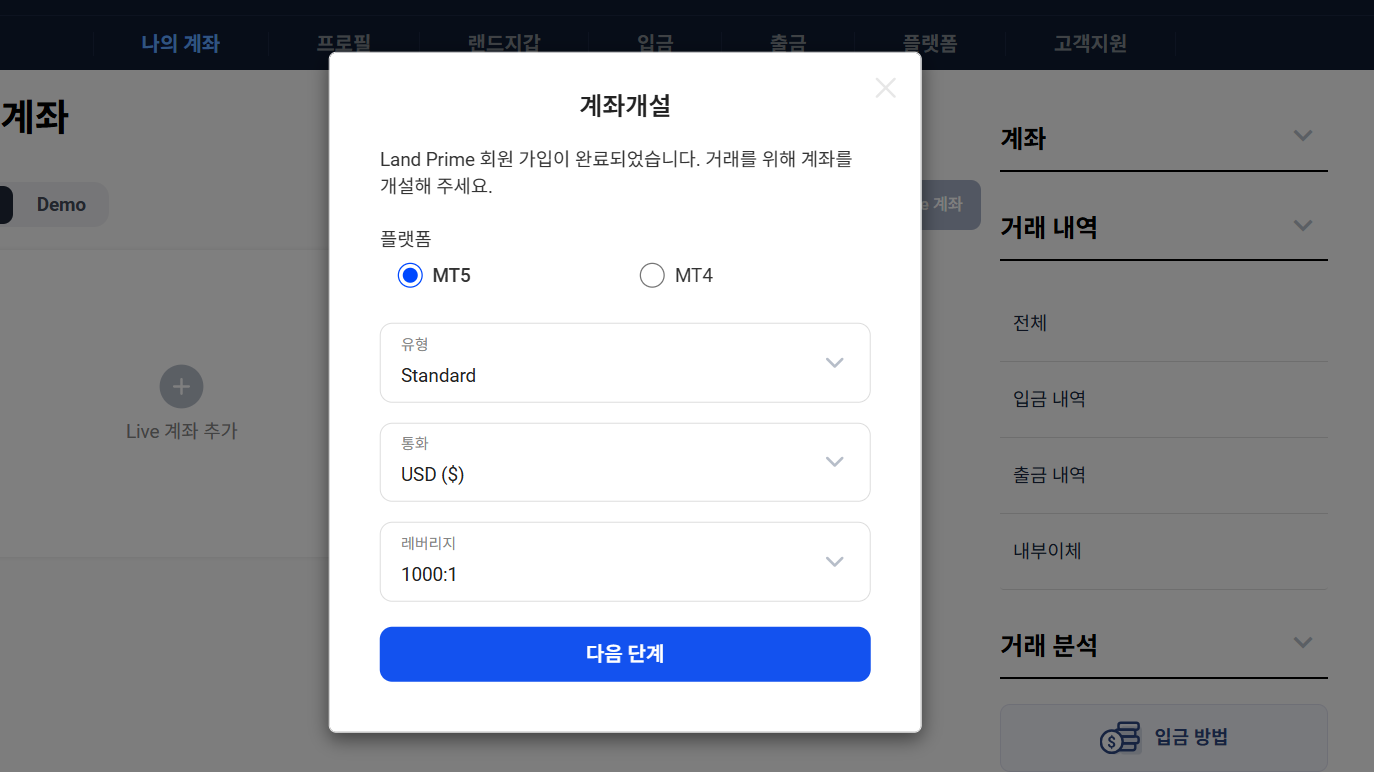
Task: Open the 나의 계좌 navigation tab
Action: 180,43
